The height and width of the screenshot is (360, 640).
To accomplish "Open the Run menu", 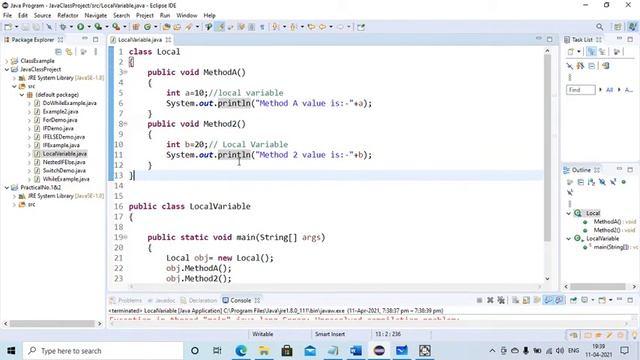I will pos(165,15).
